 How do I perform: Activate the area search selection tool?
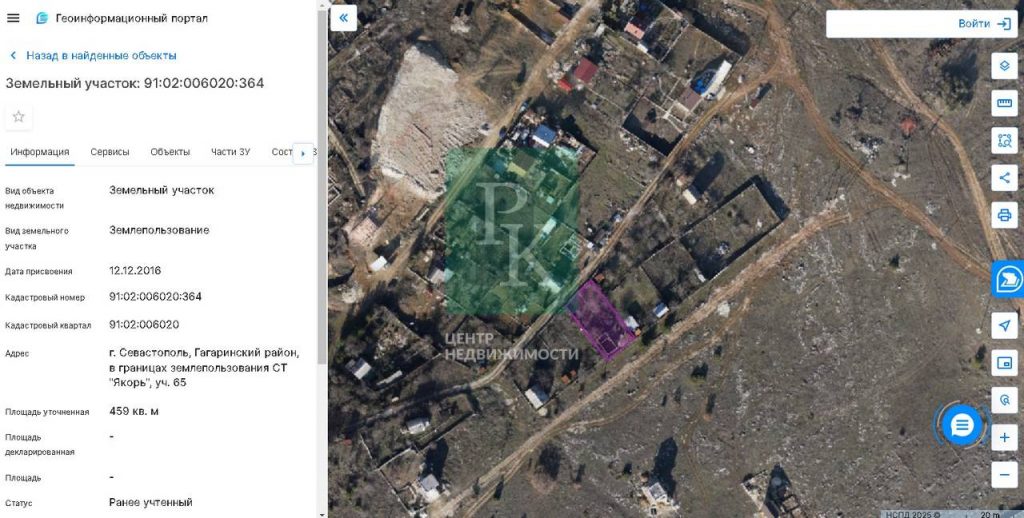(x=1004, y=140)
